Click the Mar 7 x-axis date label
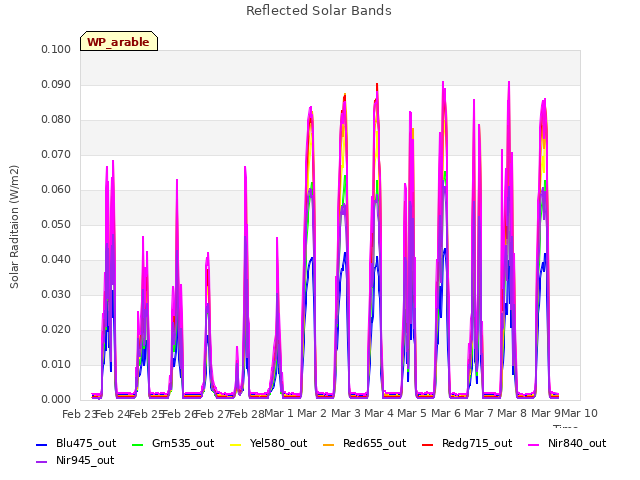Screen dimensions: 640x480 (479, 413)
